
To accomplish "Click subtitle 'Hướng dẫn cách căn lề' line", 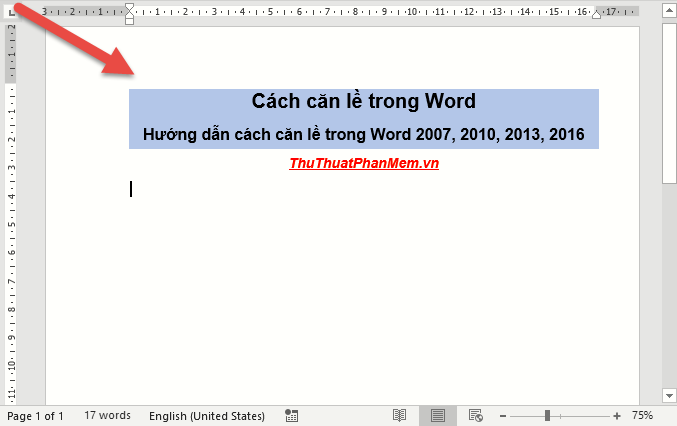I will click(x=364, y=134).
